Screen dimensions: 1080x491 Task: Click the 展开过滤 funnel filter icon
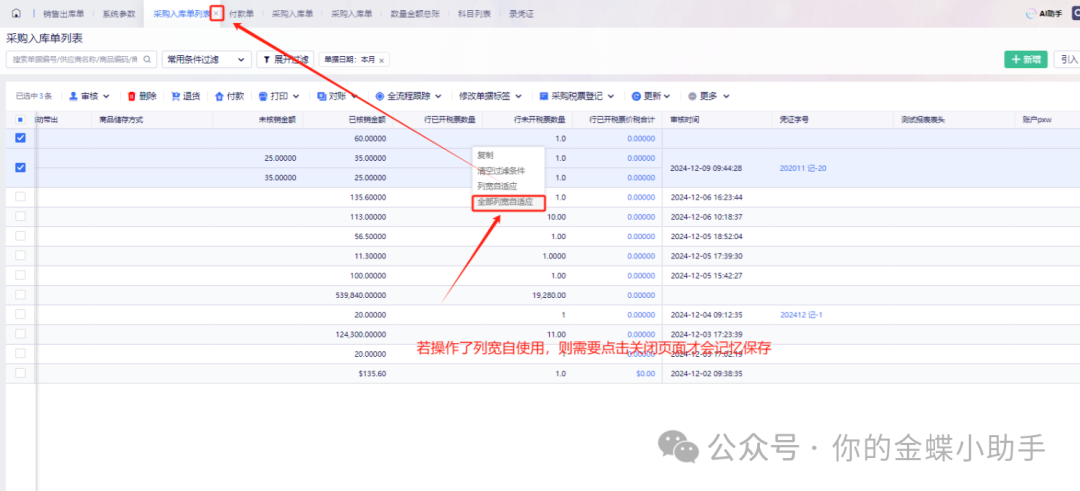pyautogui.click(x=267, y=60)
